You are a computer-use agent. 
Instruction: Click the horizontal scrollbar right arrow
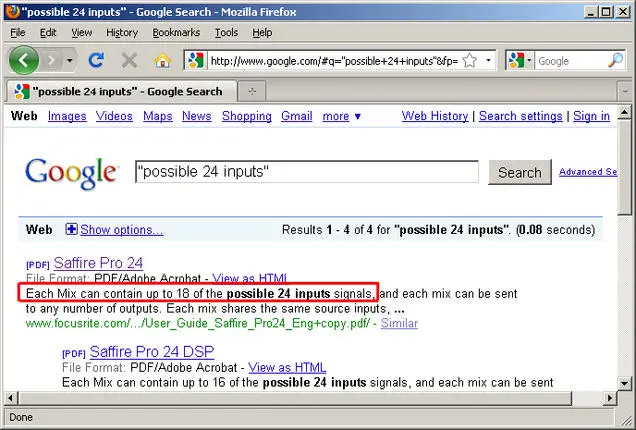[610, 398]
